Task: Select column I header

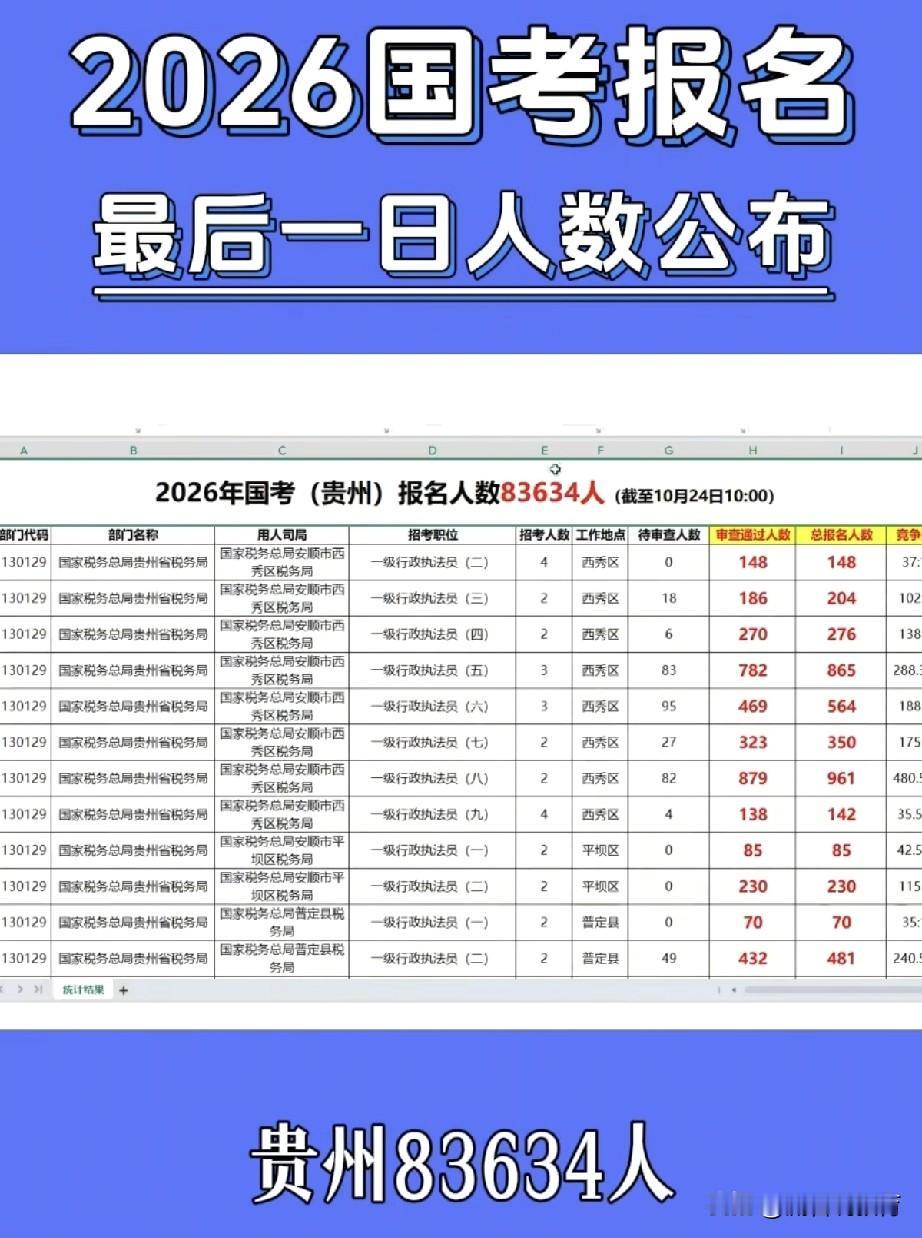Action: [841, 451]
